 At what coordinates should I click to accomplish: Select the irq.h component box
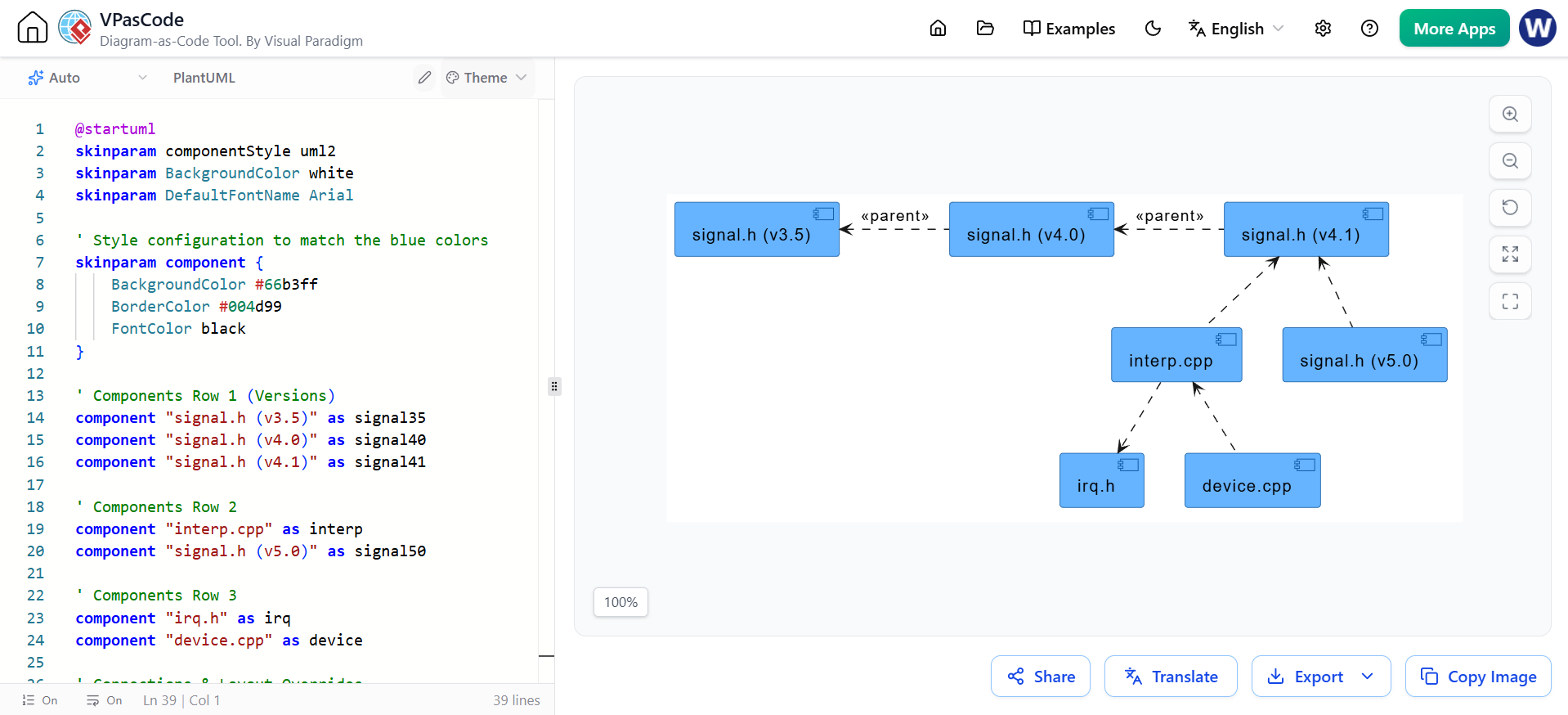tap(1102, 480)
